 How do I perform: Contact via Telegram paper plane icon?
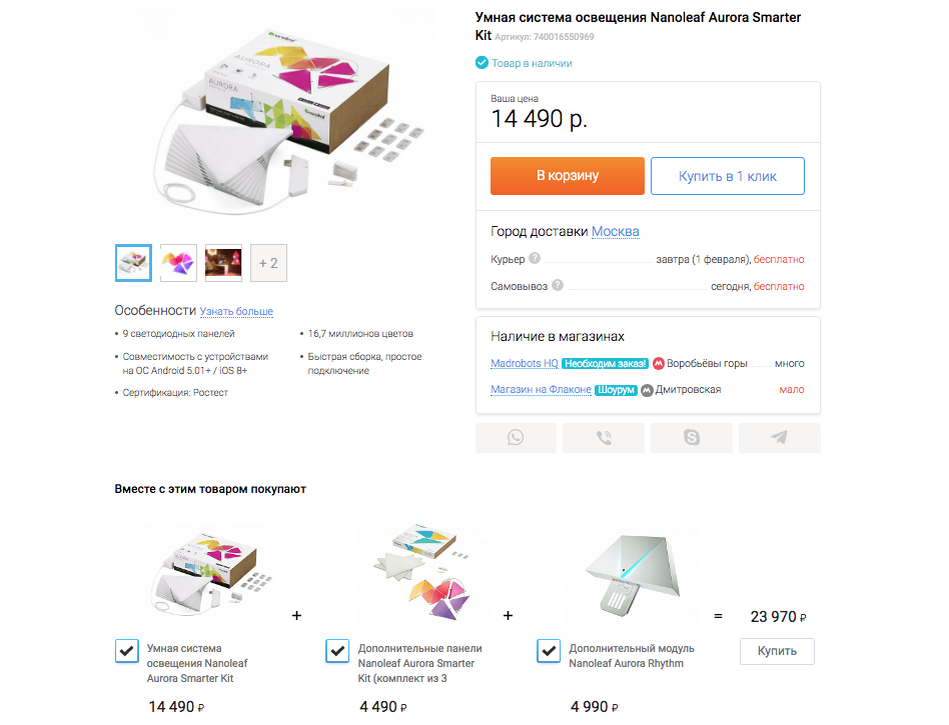(780, 438)
